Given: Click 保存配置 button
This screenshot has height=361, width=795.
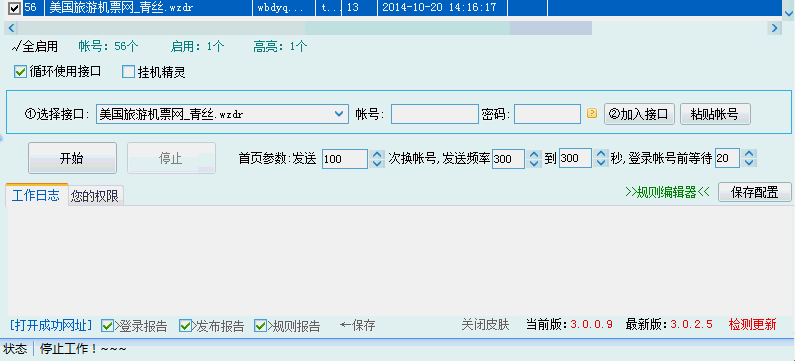Looking at the screenshot, I should coord(754,192).
